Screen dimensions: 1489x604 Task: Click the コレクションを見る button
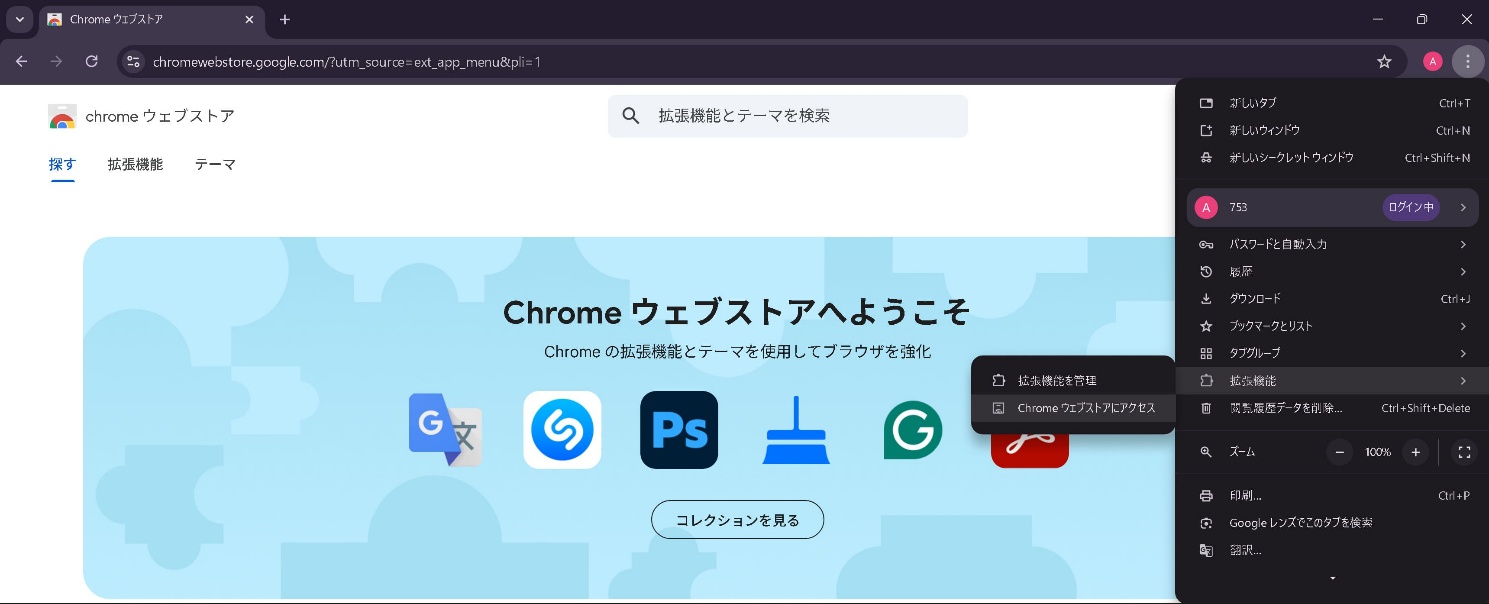(x=737, y=520)
